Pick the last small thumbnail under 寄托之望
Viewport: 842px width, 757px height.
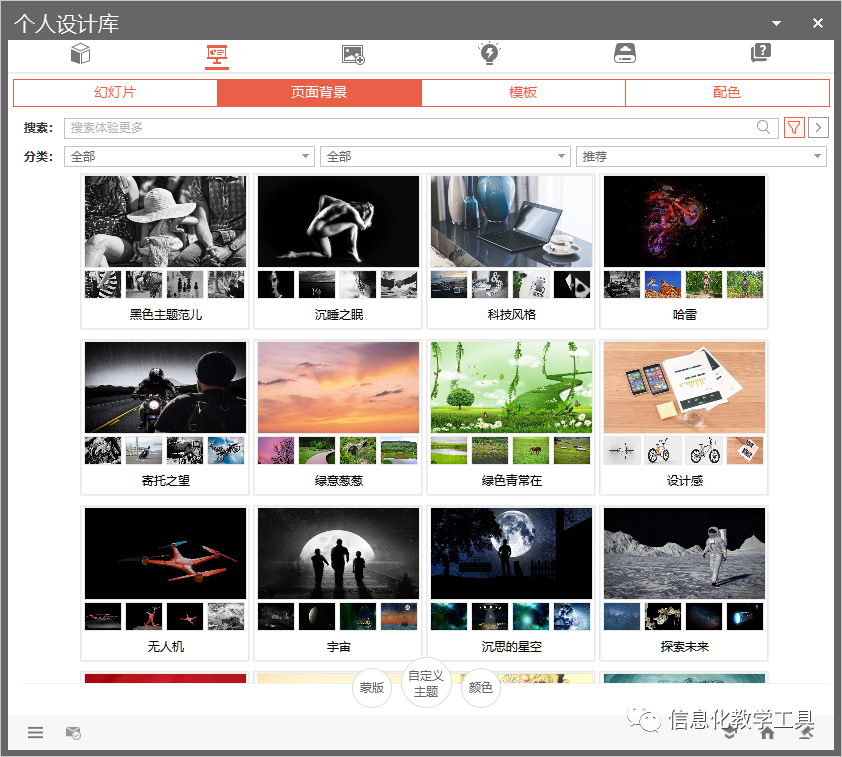tap(226, 450)
